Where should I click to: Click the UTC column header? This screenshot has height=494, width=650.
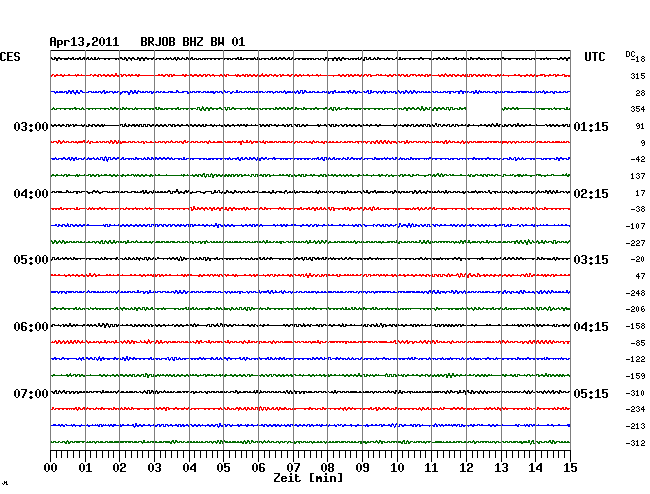[x=594, y=57]
